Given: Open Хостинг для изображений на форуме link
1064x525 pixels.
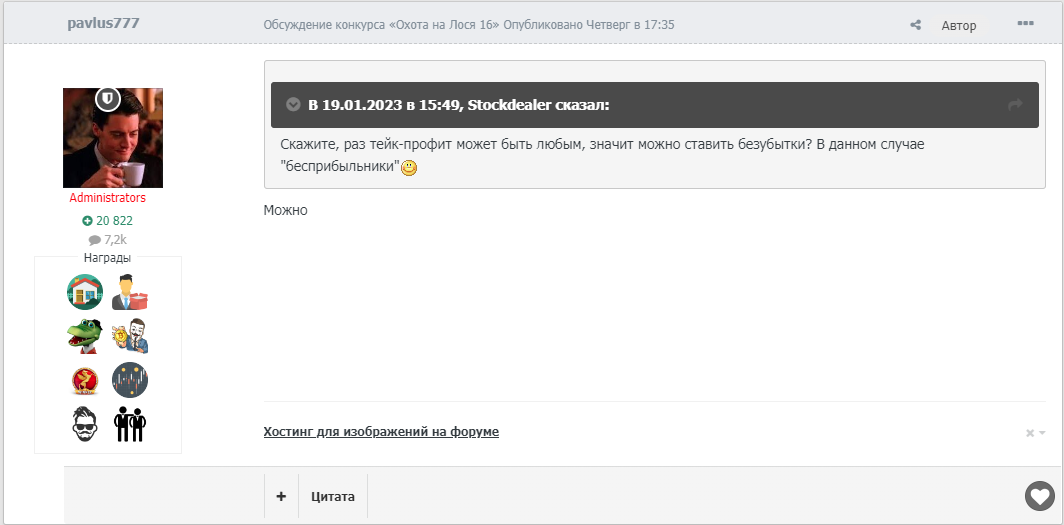Looking at the screenshot, I should pos(381,432).
